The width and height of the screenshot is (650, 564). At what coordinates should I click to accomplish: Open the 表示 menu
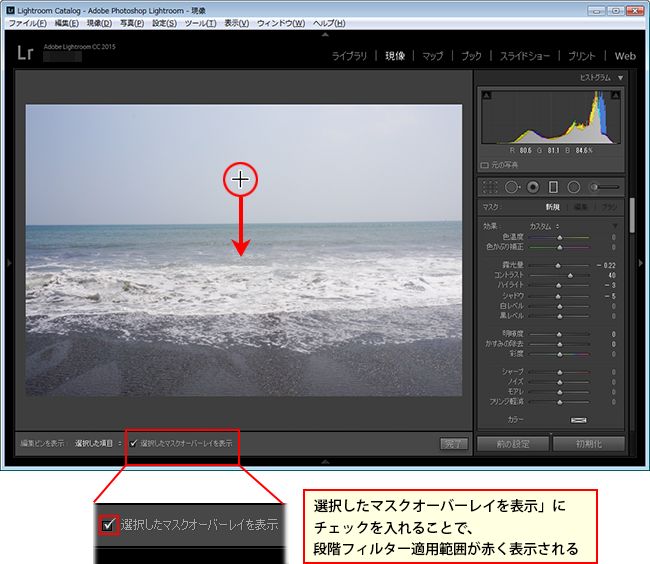click(237, 23)
